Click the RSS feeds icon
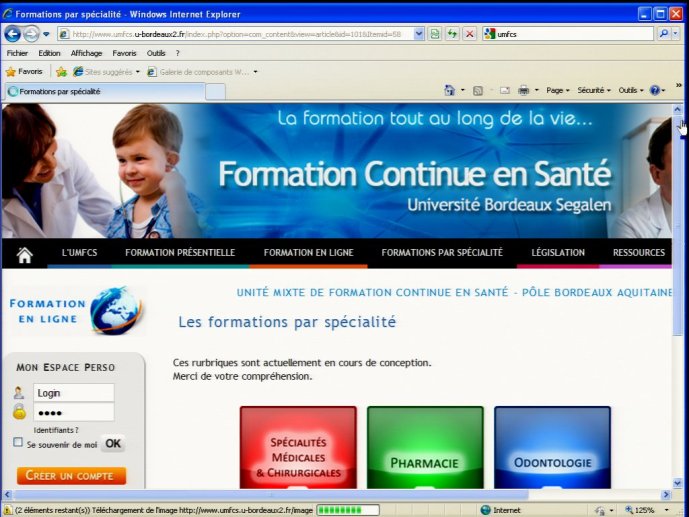 478,90
